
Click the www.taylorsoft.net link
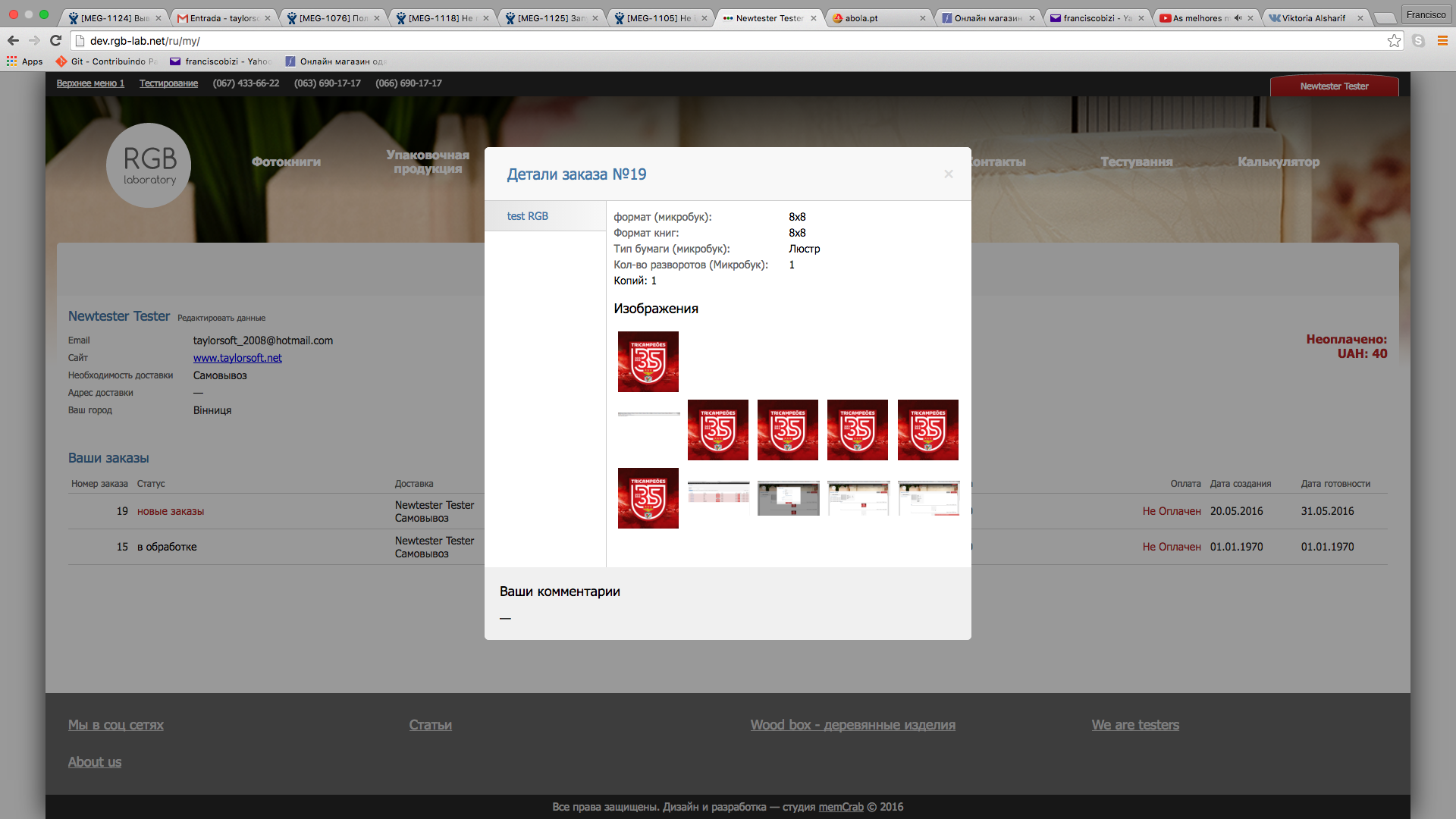[x=237, y=358]
